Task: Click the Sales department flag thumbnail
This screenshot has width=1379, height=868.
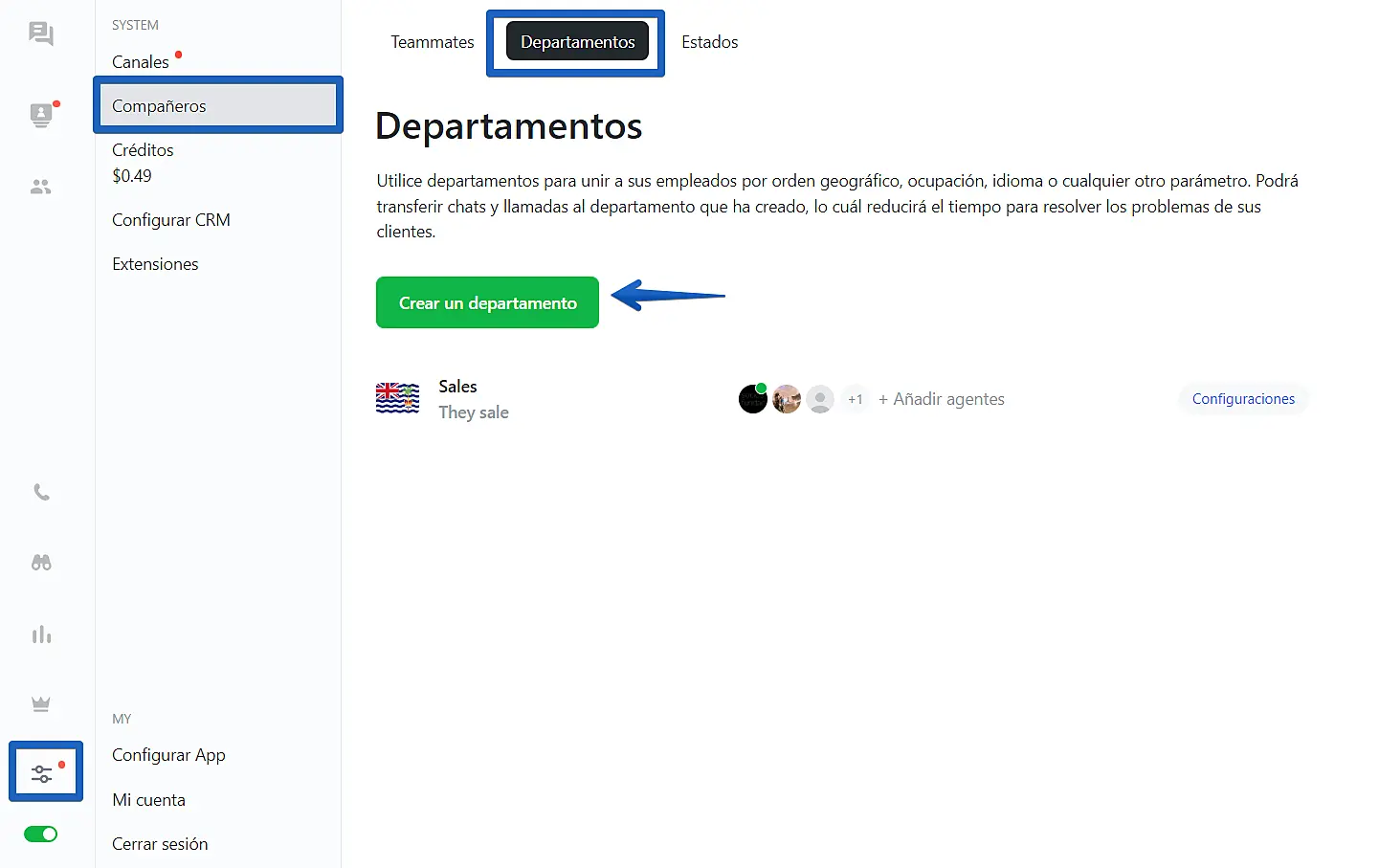Action: click(397, 398)
